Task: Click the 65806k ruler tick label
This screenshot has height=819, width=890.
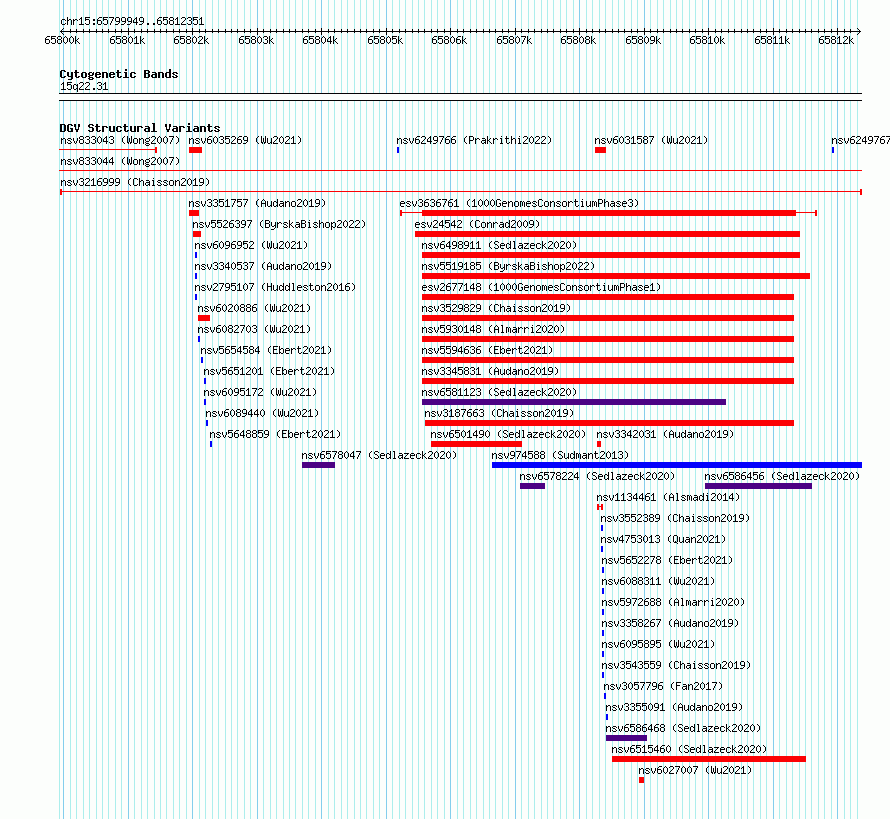Action: click(x=449, y=40)
